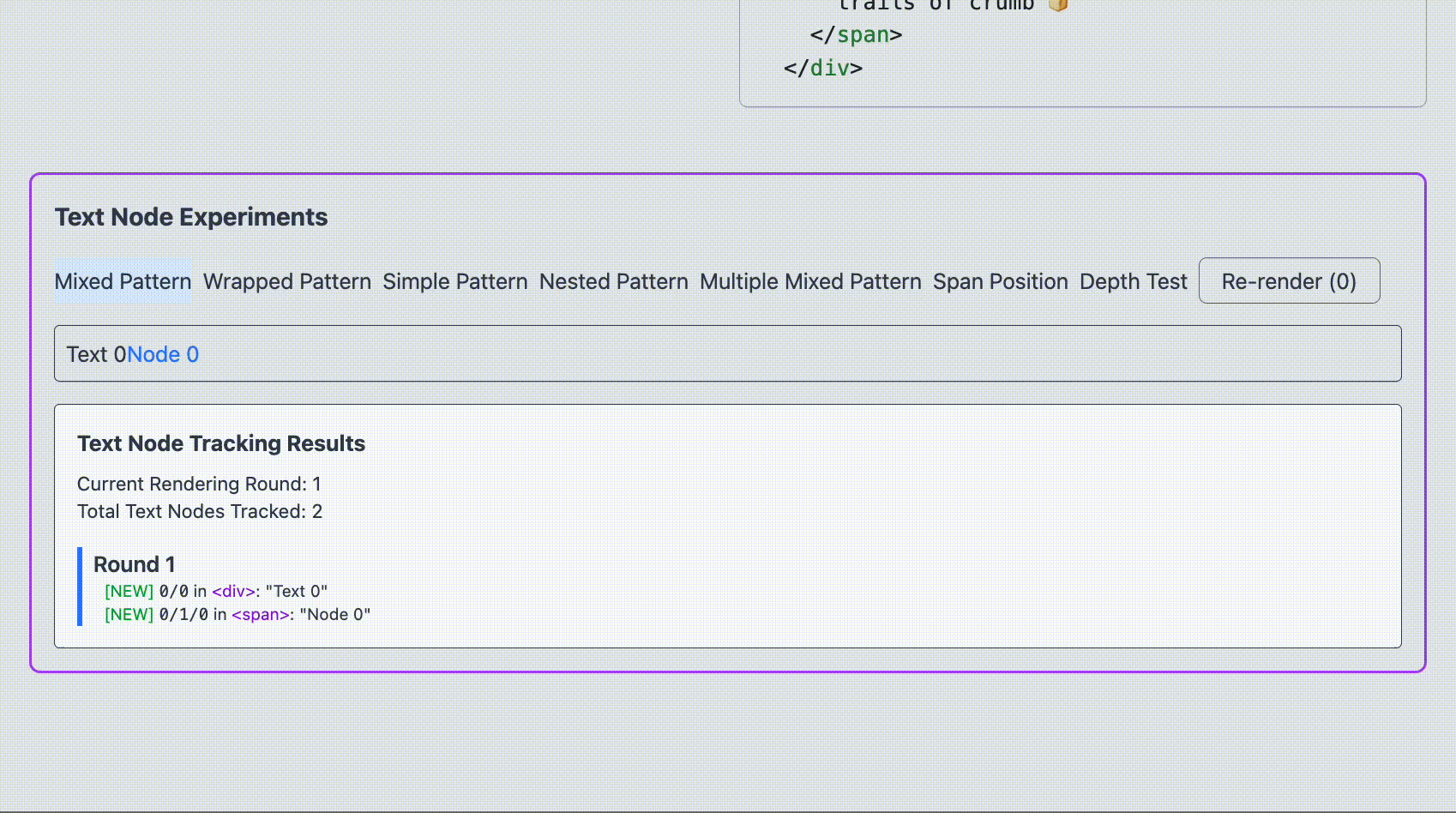Switch to Wrapped Pattern
Image resolution: width=1456 pixels, height=813 pixels.
coord(287,281)
